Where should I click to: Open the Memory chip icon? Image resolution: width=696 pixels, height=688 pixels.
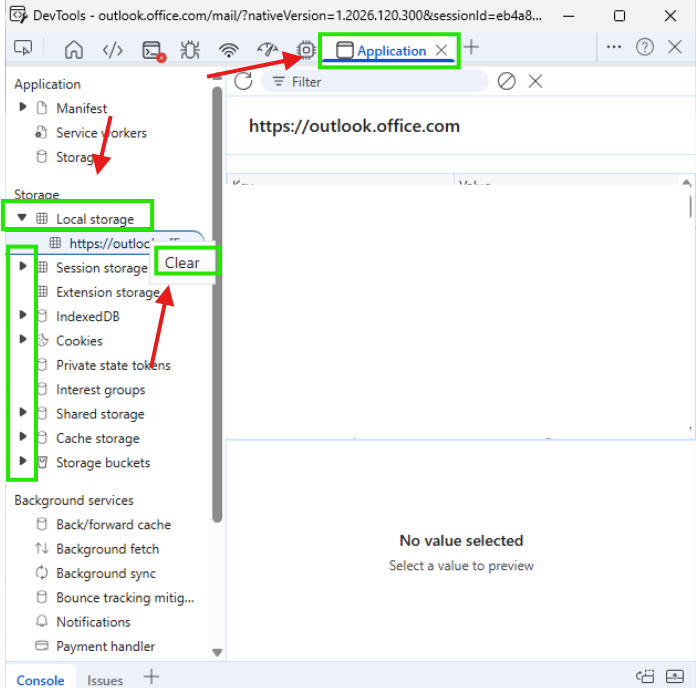point(306,49)
